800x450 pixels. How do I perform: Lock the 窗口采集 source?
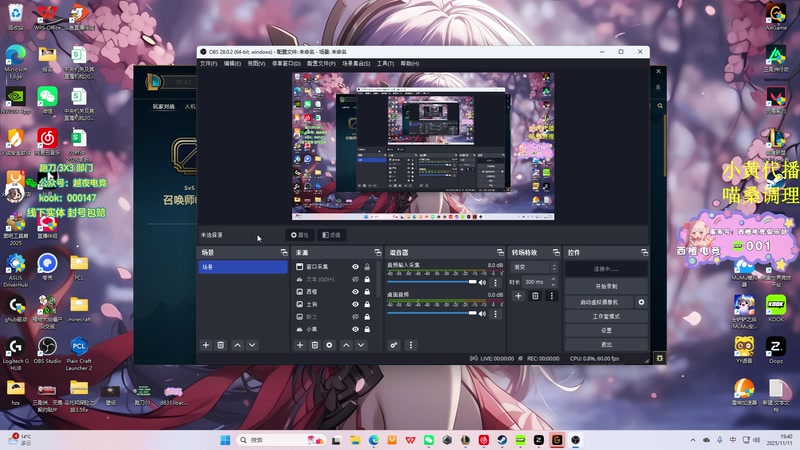367,267
